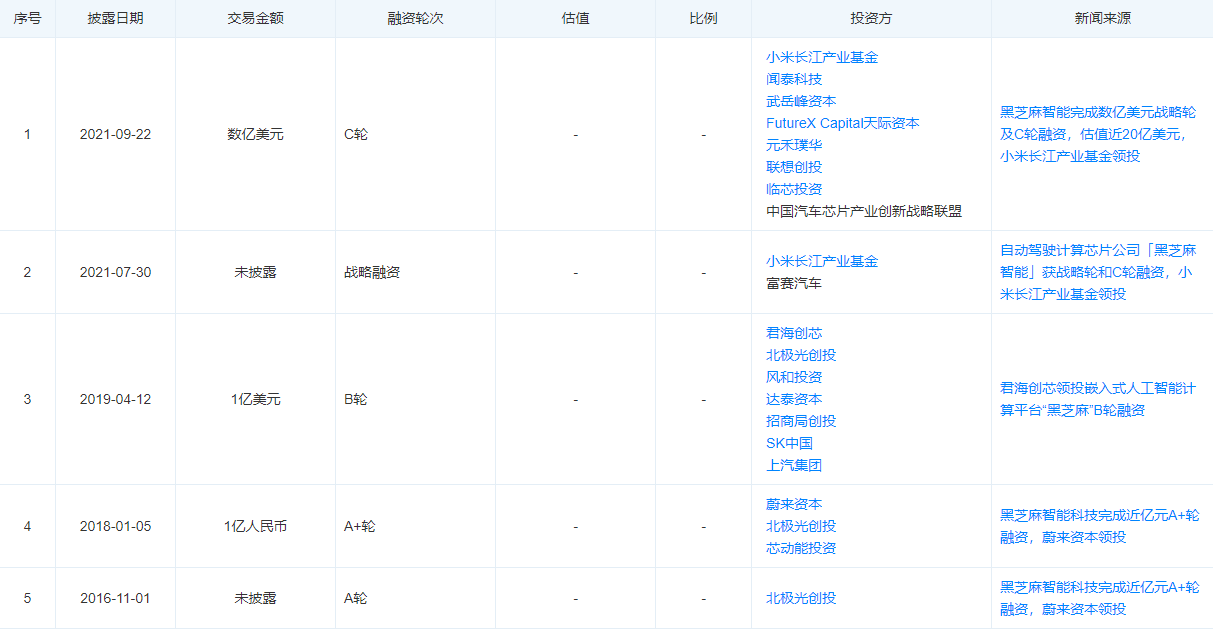Select the 招商局创投 investor link
1213x629 pixels.
pos(801,421)
